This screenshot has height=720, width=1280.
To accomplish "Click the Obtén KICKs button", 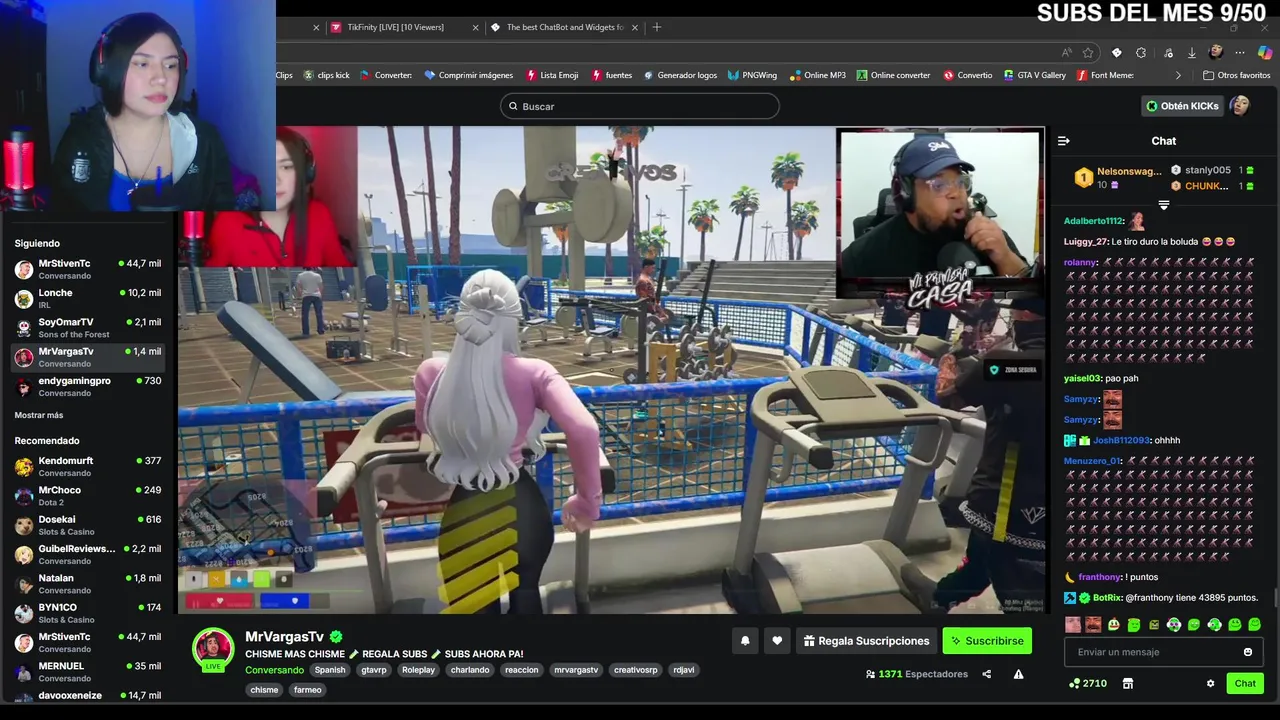I will coord(1182,106).
